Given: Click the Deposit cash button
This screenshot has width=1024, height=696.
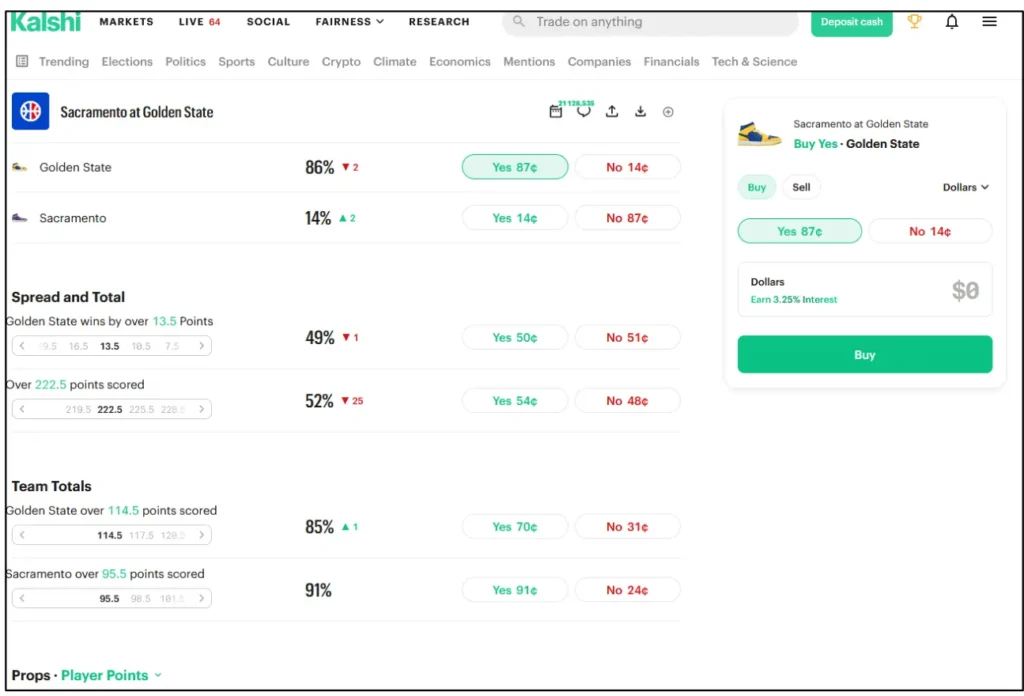Looking at the screenshot, I should click(852, 22).
